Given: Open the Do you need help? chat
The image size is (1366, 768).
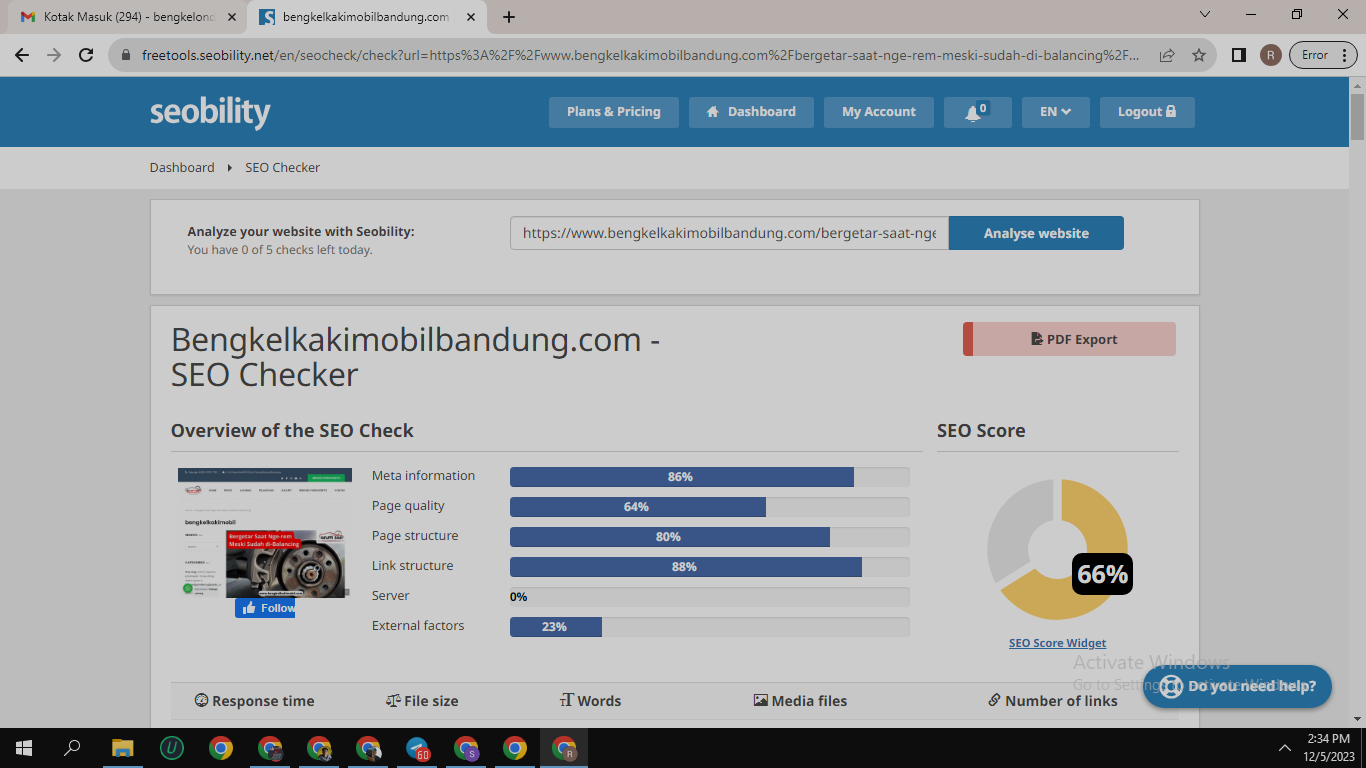Looking at the screenshot, I should 1238,687.
